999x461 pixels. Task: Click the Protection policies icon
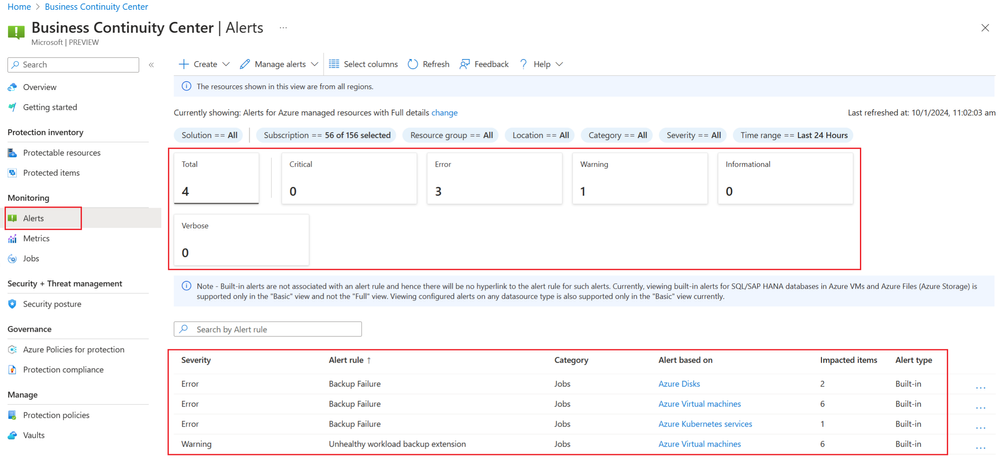[x=12, y=415]
